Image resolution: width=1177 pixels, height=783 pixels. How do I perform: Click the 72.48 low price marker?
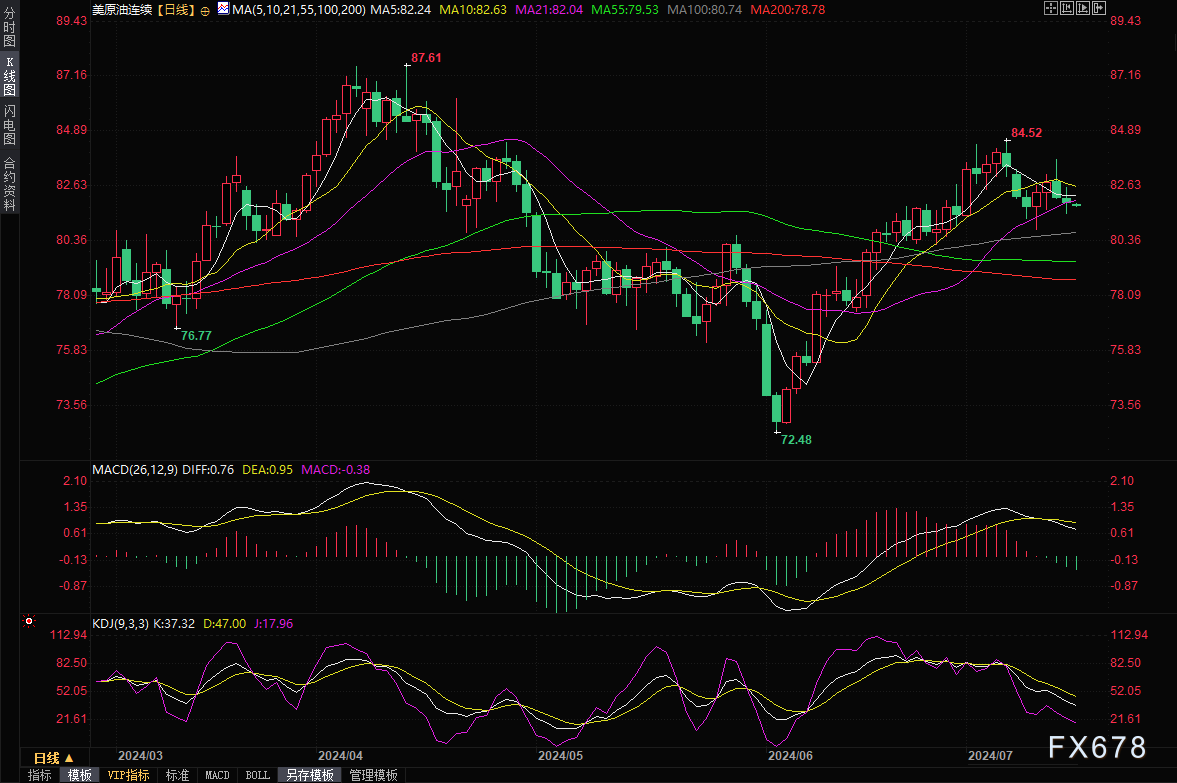[796, 440]
